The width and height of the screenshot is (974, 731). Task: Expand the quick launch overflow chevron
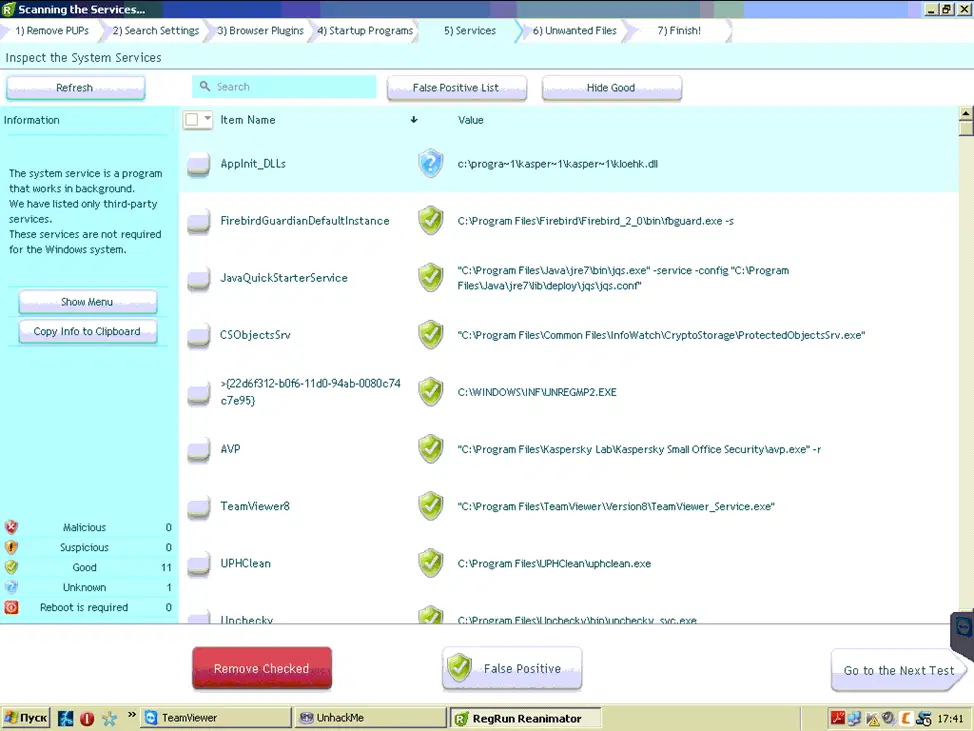pos(132,715)
